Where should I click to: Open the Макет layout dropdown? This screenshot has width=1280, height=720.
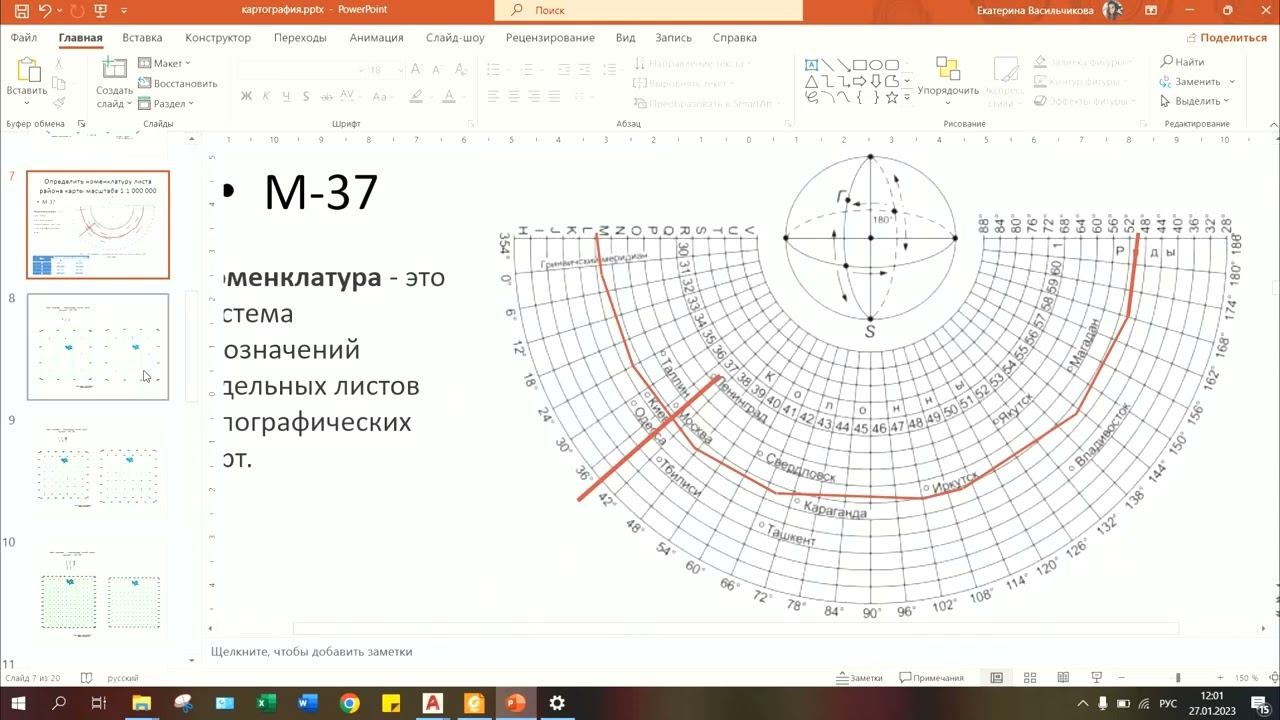pos(165,63)
